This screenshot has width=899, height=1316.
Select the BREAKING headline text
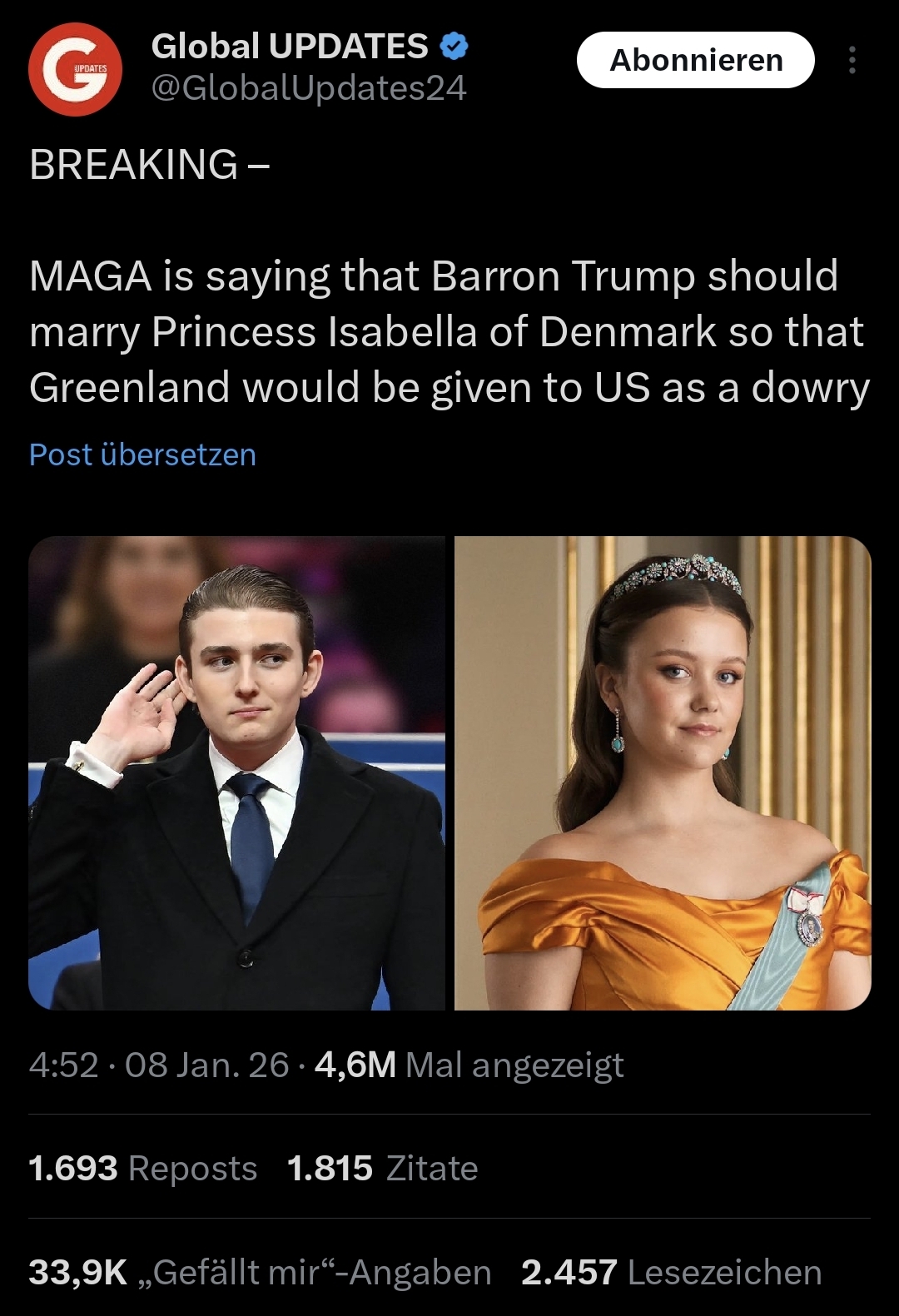(x=150, y=164)
